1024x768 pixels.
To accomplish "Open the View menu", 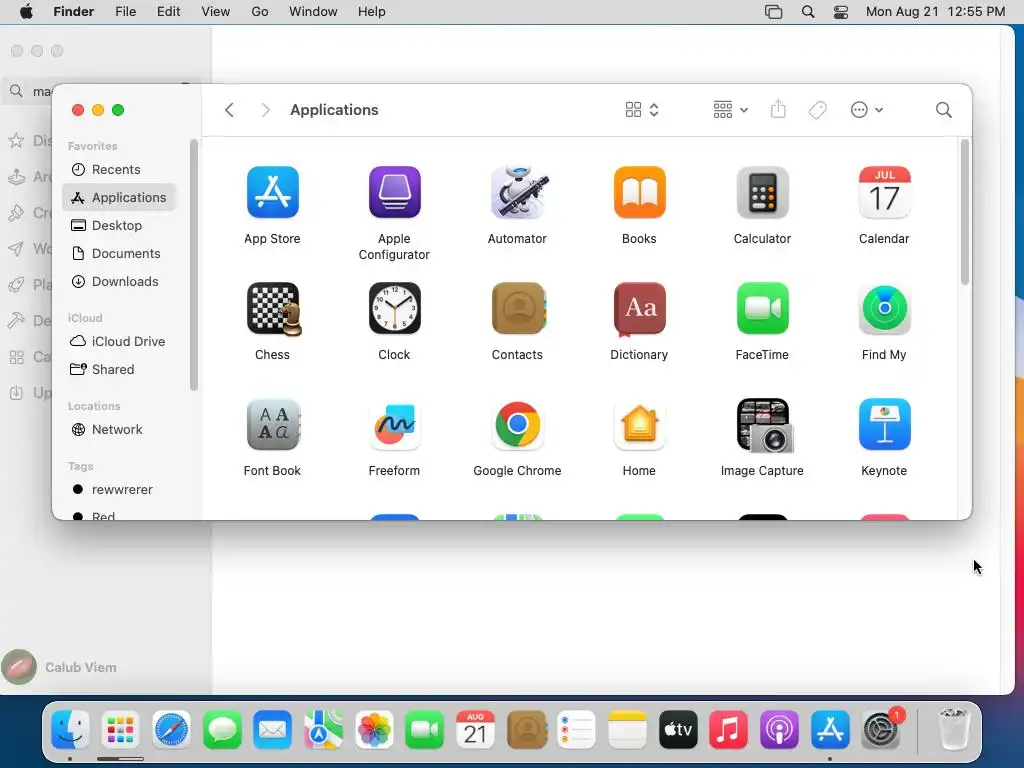I will click(216, 12).
